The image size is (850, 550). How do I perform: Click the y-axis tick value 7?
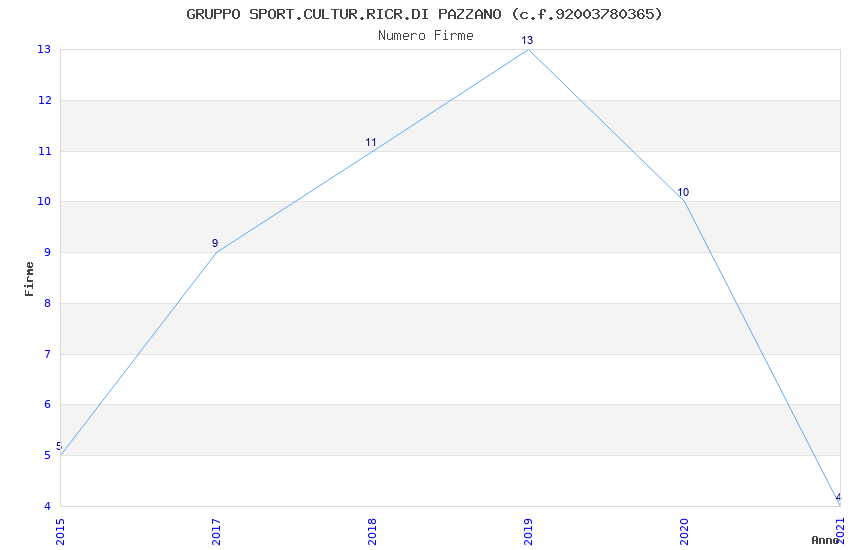[48, 354]
